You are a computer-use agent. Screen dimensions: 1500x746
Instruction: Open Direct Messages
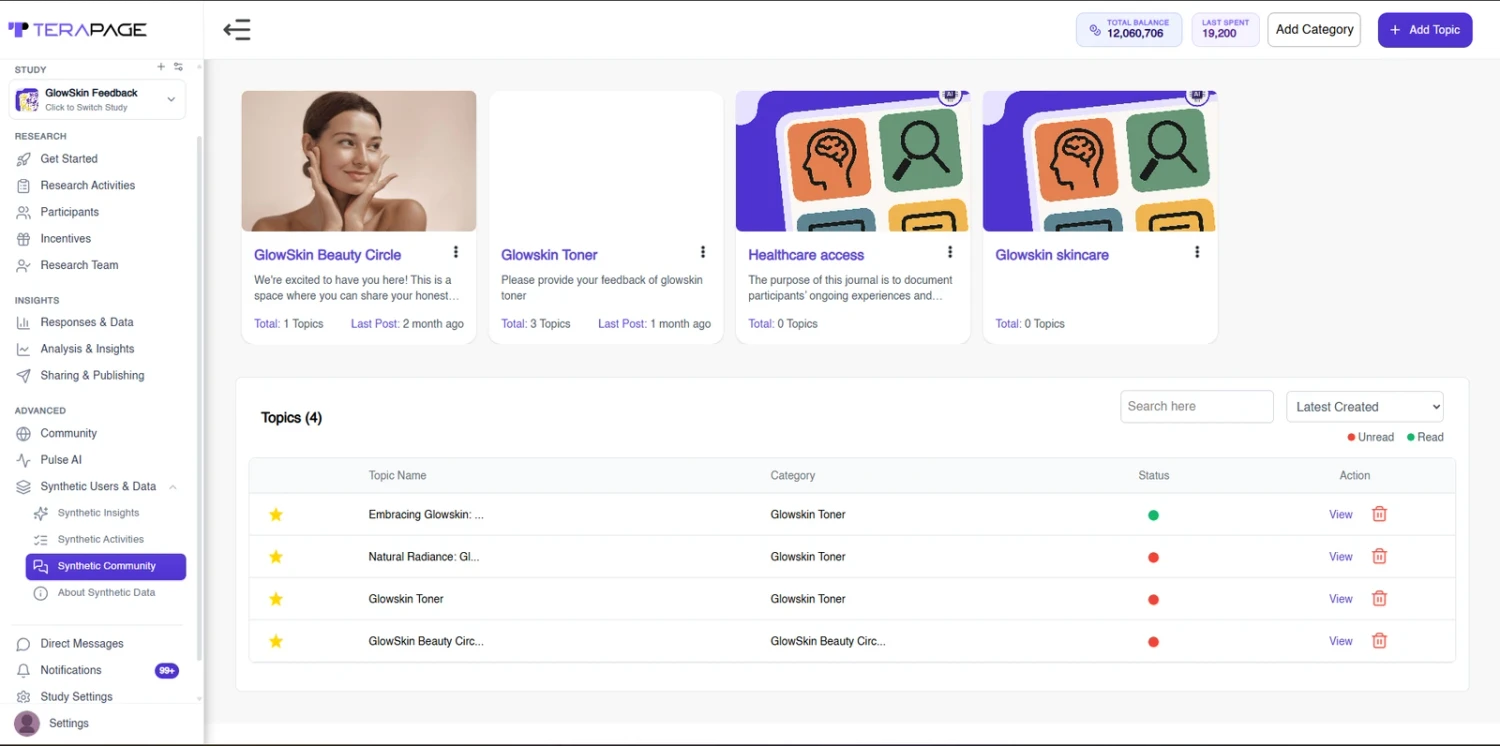point(82,644)
